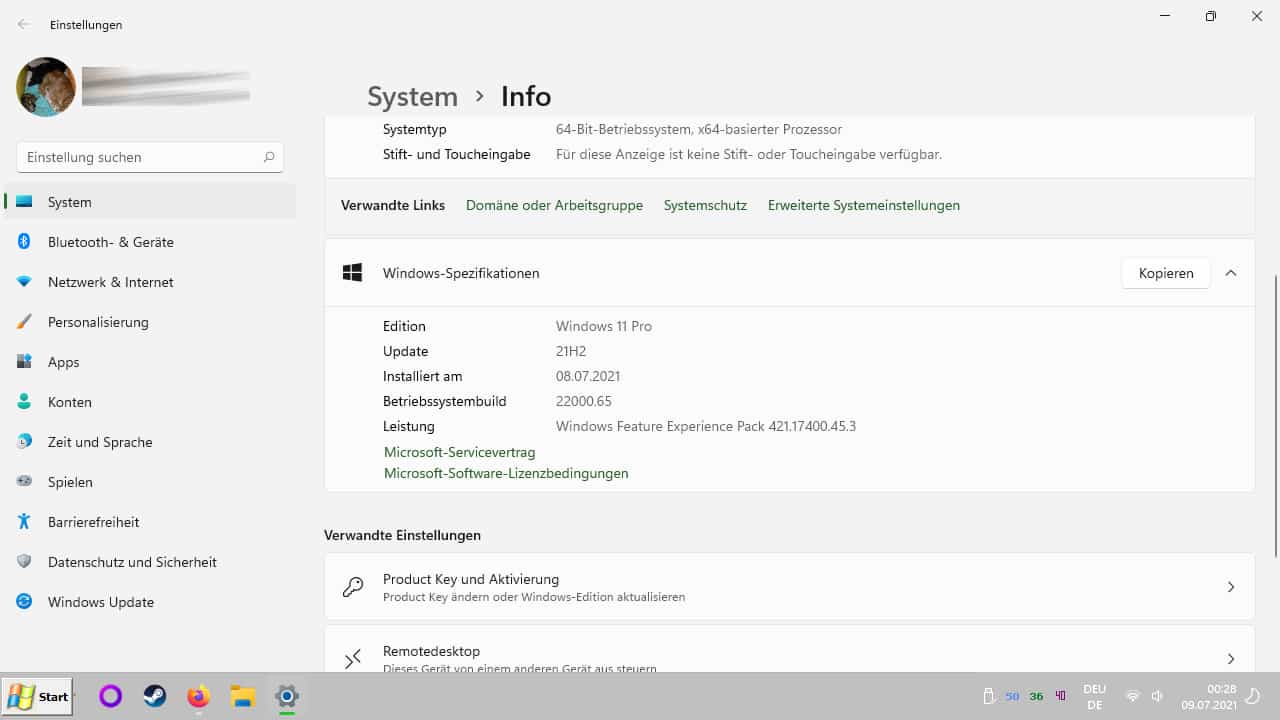Open Firefox from the taskbar
1280x720 pixels.
pyautogui.click(x=199, y=696)
